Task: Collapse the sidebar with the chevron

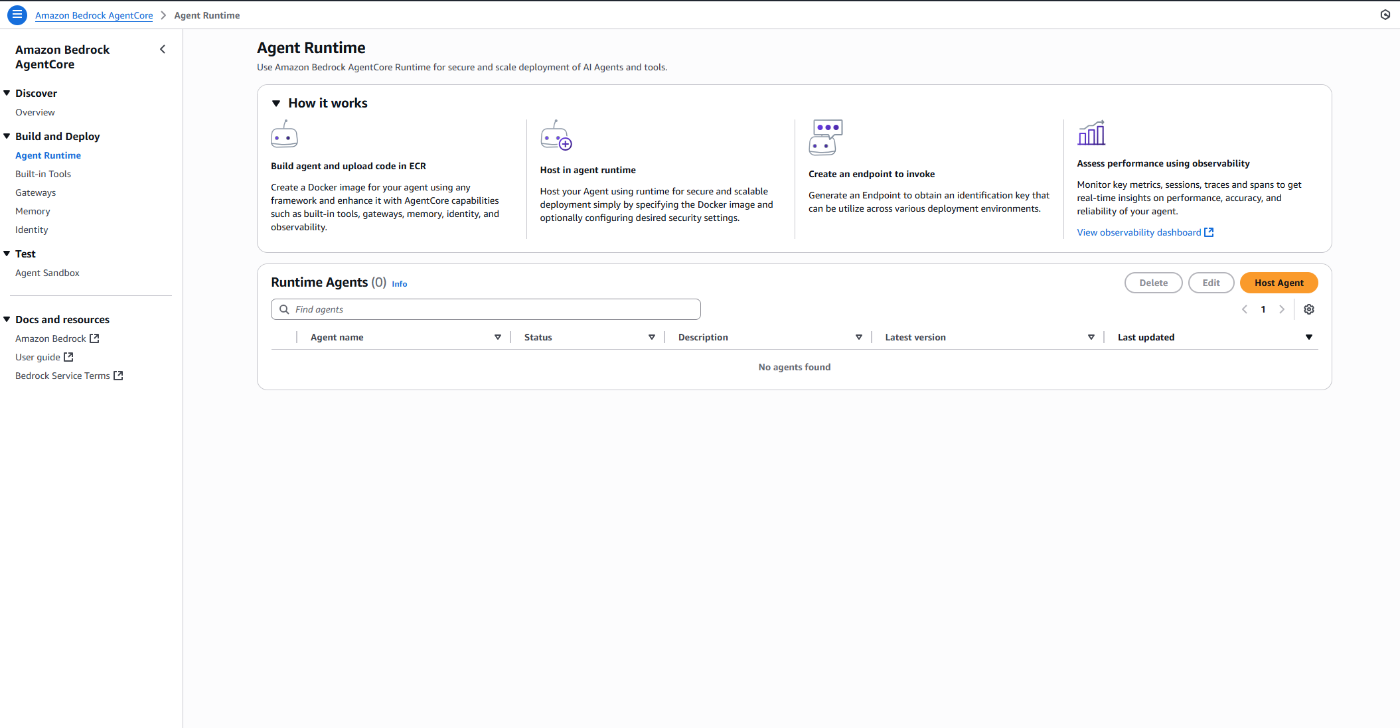Action: point(163,49)
